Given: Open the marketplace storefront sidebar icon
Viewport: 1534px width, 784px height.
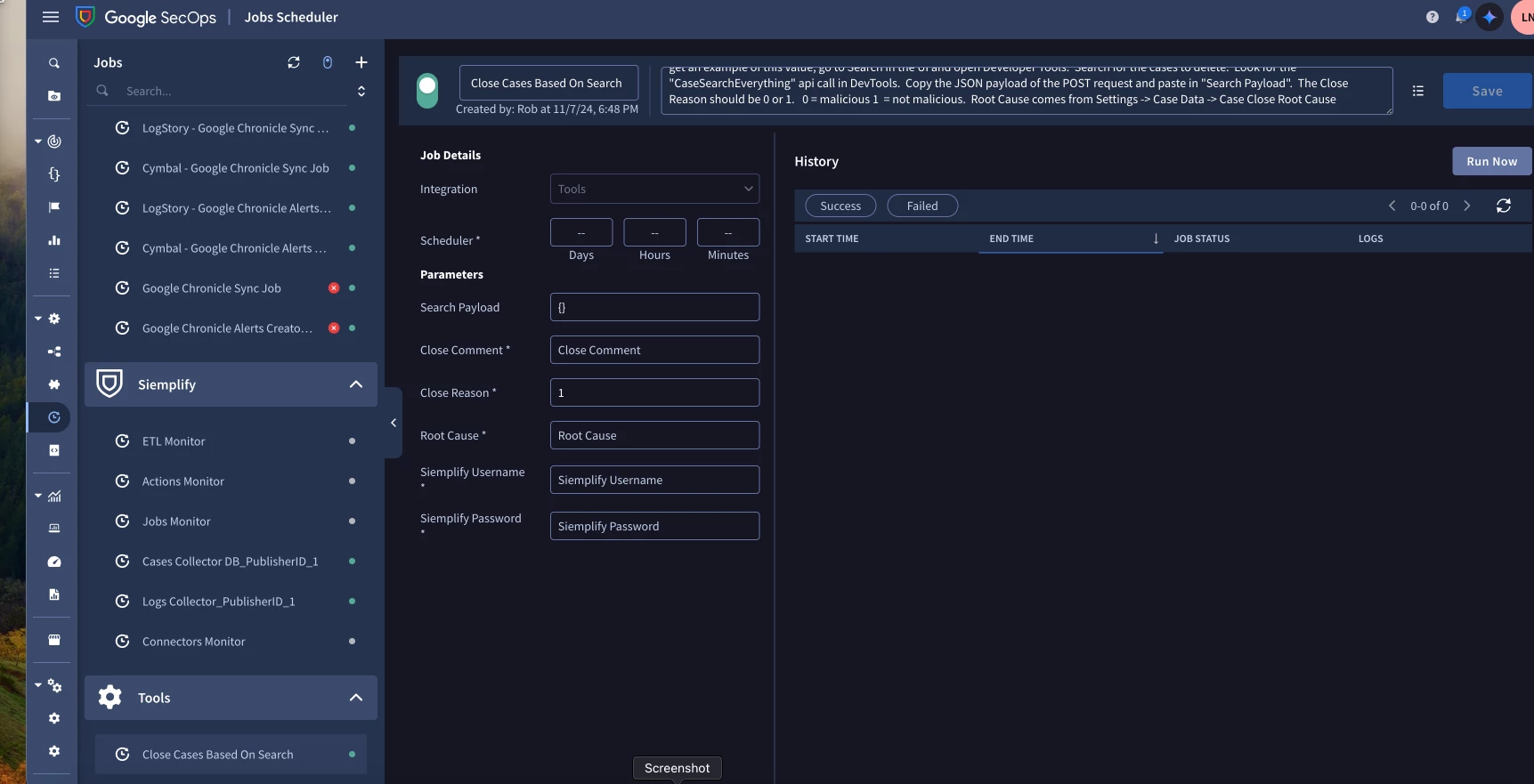Looking at the screenshot, I should [x=54, y=640].
